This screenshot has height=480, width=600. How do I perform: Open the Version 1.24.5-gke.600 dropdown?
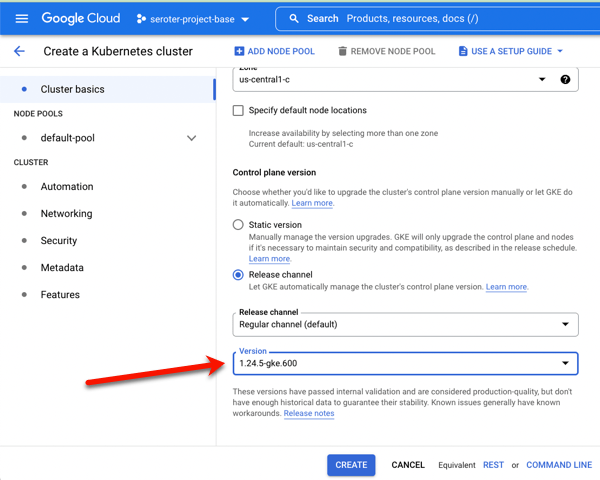(405, 363)
